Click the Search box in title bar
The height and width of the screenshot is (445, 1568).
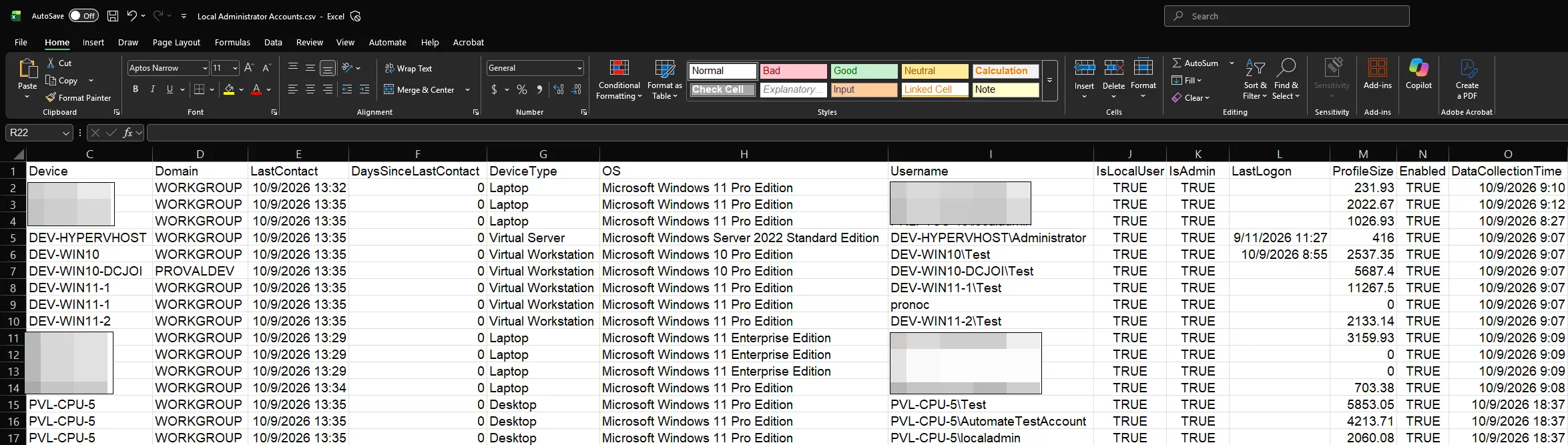point(1286,16)
